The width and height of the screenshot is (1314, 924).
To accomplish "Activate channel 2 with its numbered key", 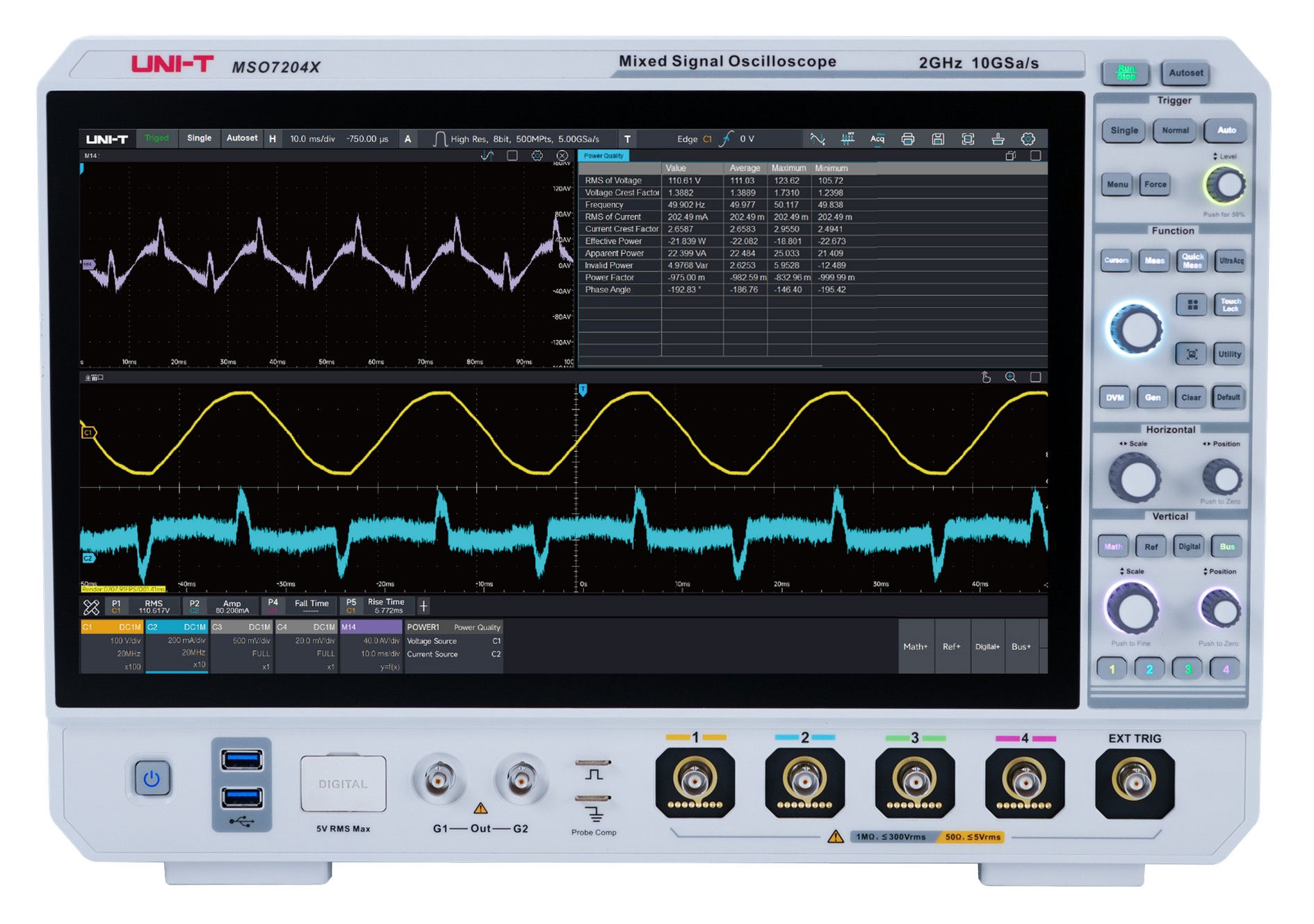I will 1151,668.
